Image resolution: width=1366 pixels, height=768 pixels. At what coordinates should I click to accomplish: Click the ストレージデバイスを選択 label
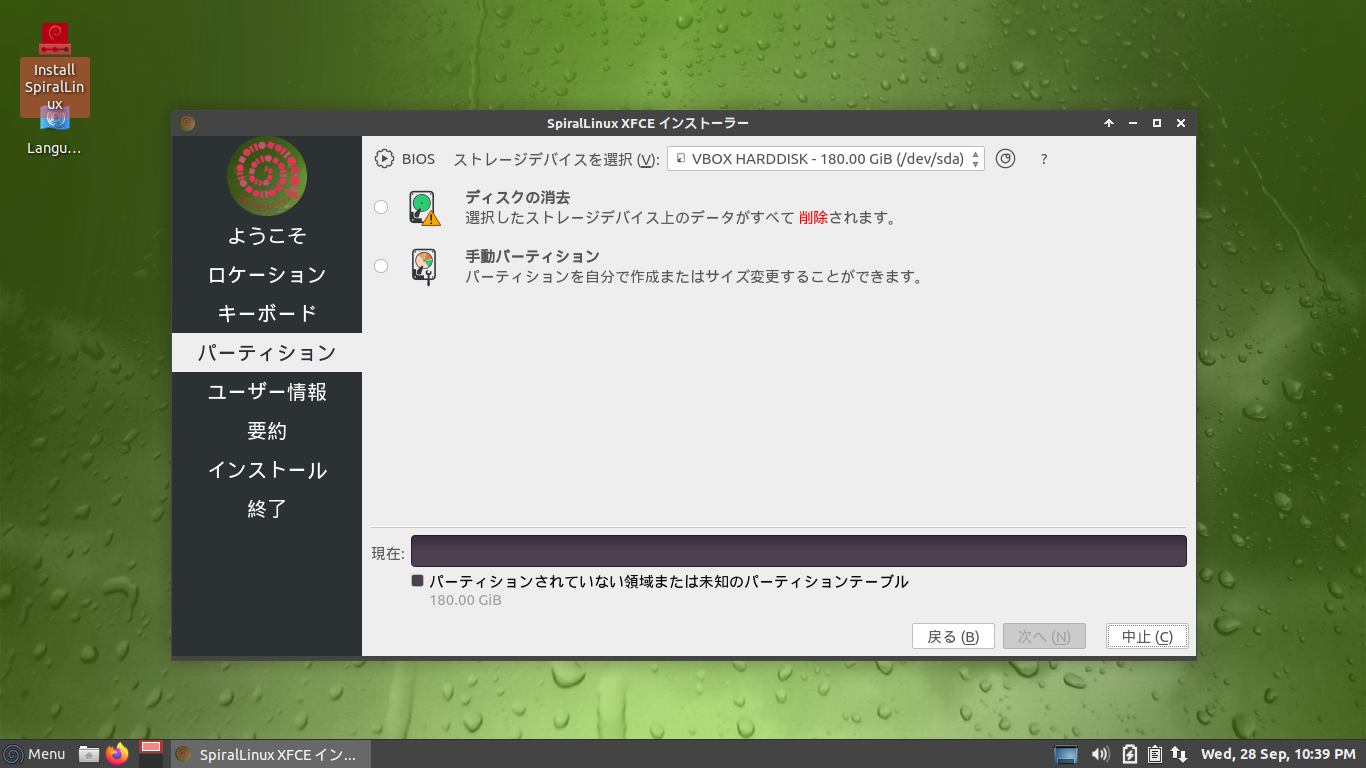556,160
